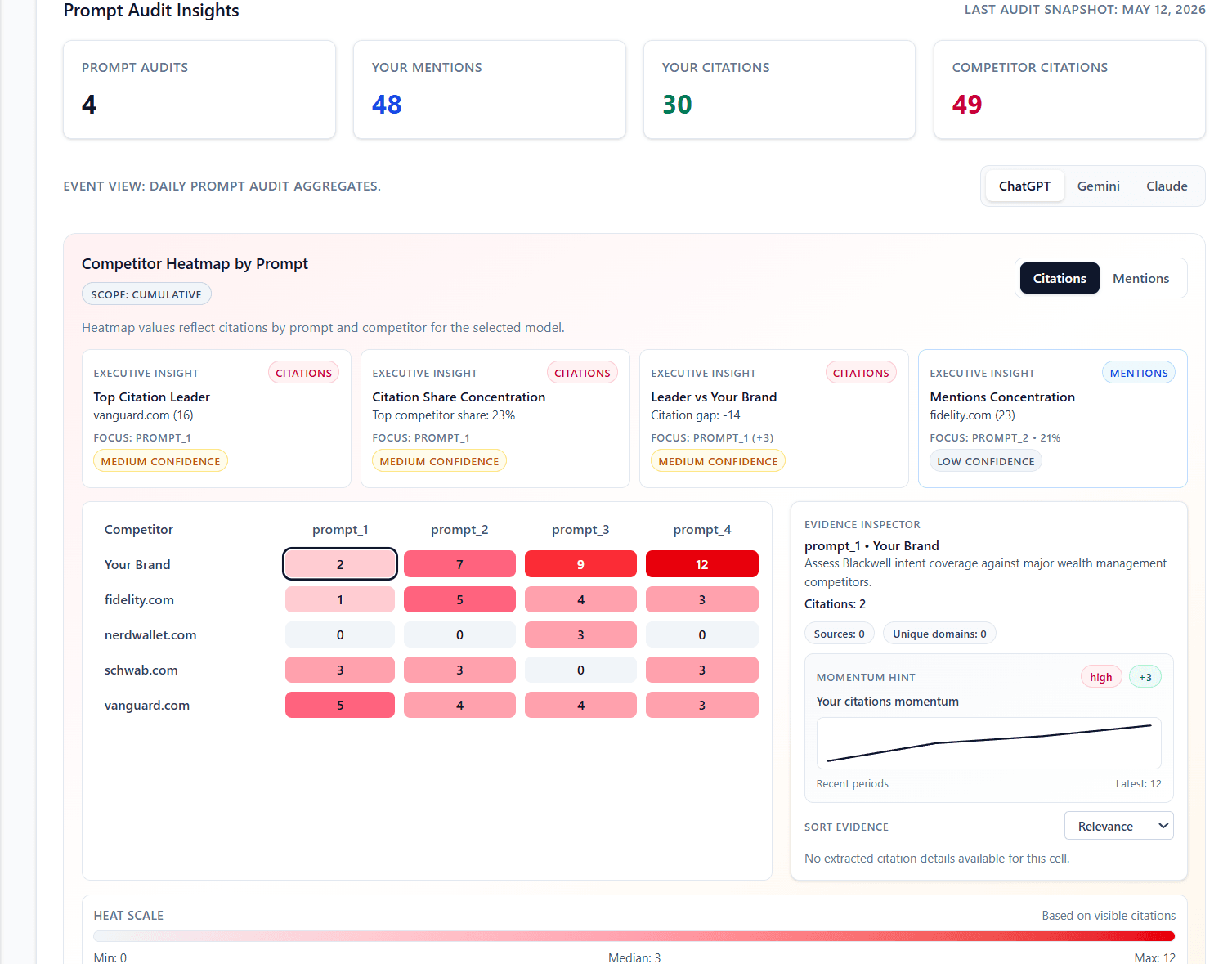
Task: Click the Competitor column header
Action: (x=139, y=529)
